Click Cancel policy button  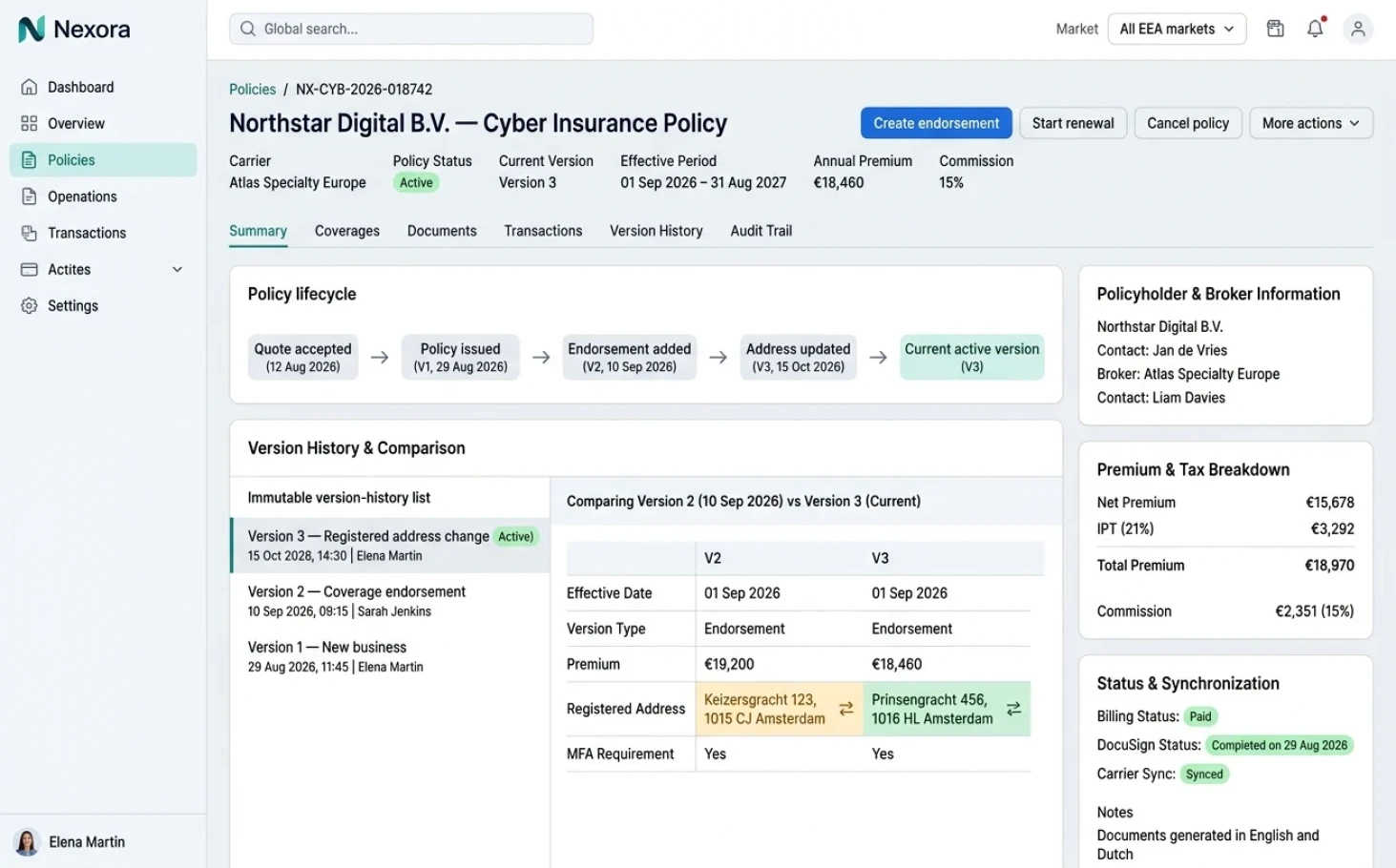[1188, 123]
